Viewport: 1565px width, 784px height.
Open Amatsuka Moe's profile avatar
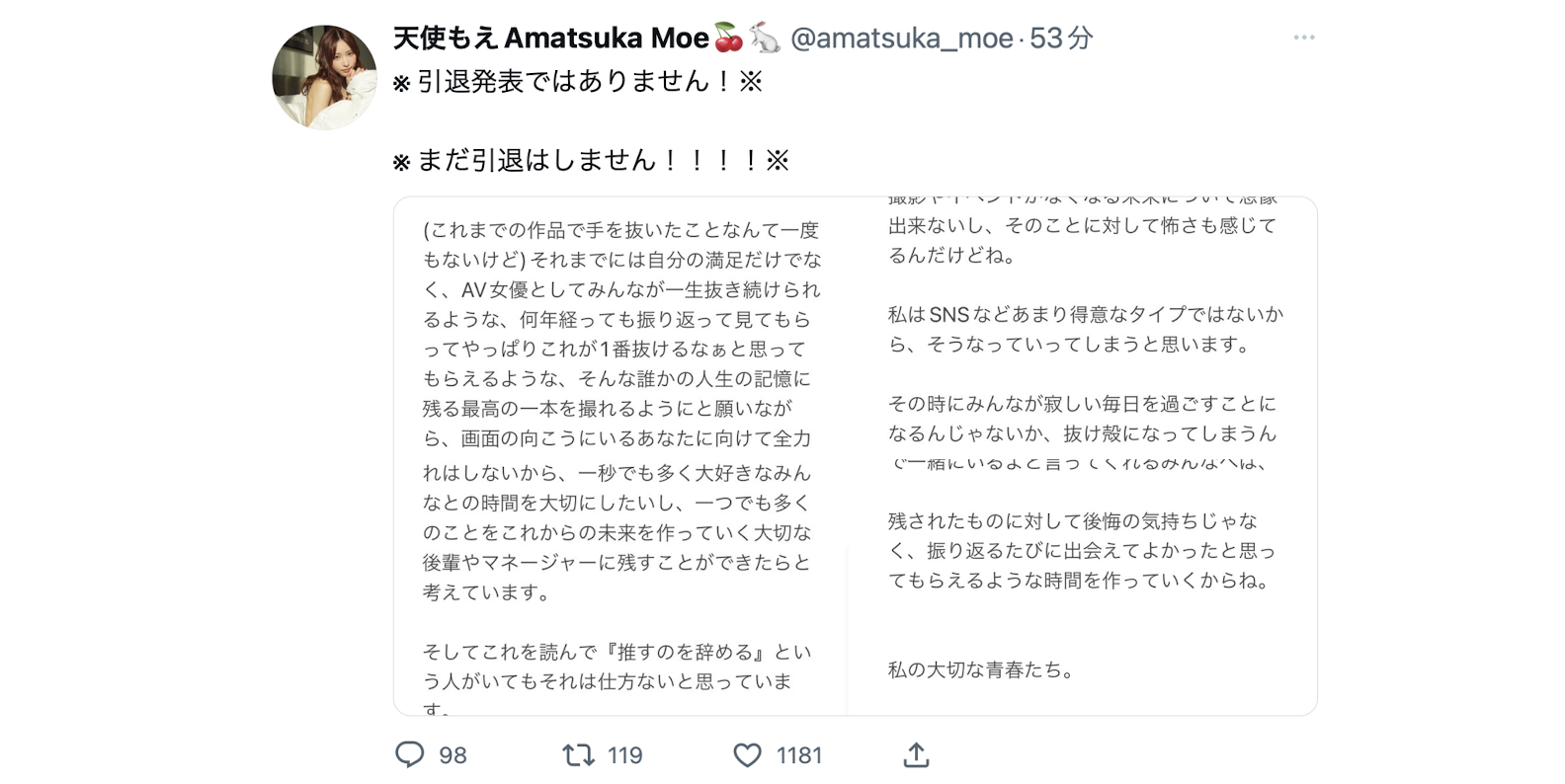coord(324,77)
